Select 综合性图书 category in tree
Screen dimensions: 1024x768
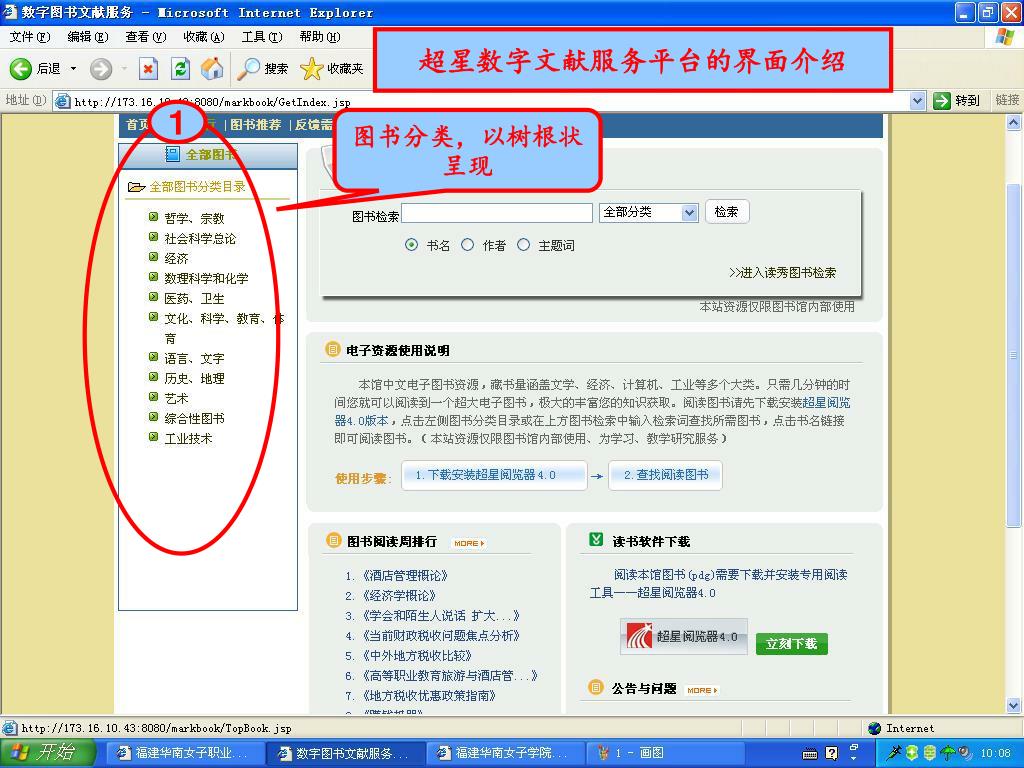coord(194,419)
